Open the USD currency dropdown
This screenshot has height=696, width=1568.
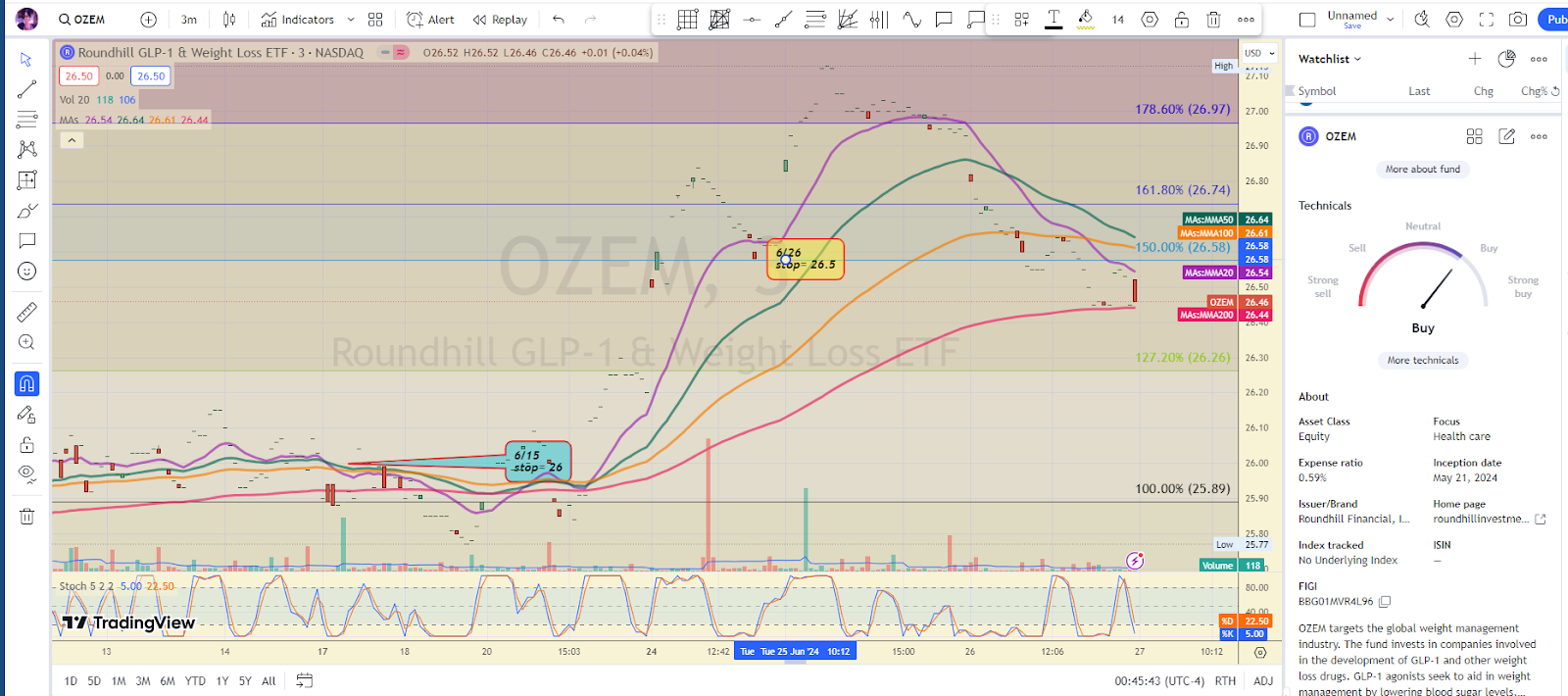[1259, 53]
